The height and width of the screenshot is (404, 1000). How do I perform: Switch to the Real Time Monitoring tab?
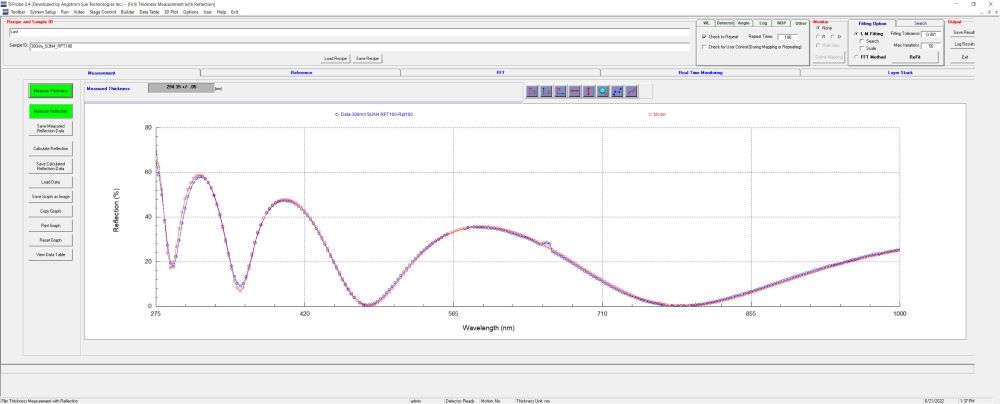pyautogui.click(x=700, y=73)
